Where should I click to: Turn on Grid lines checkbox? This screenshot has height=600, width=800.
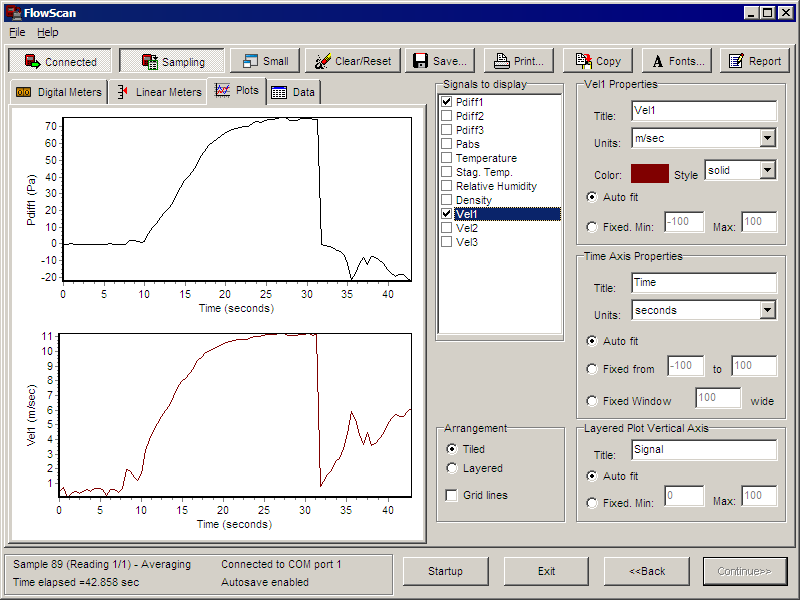[x=452, y=495]
